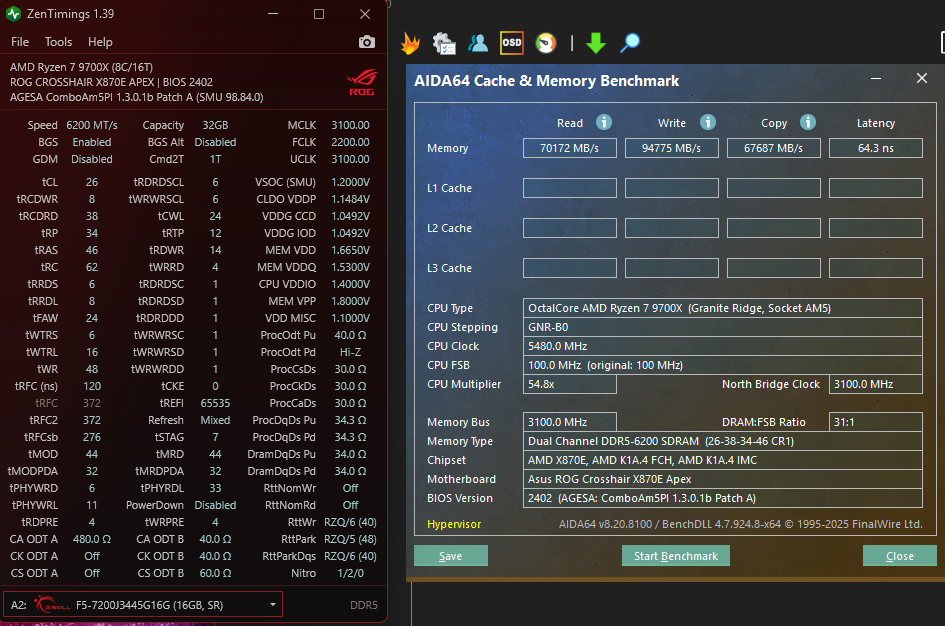
Task: Click the tREFI value 65535
Action: point(215,403)
